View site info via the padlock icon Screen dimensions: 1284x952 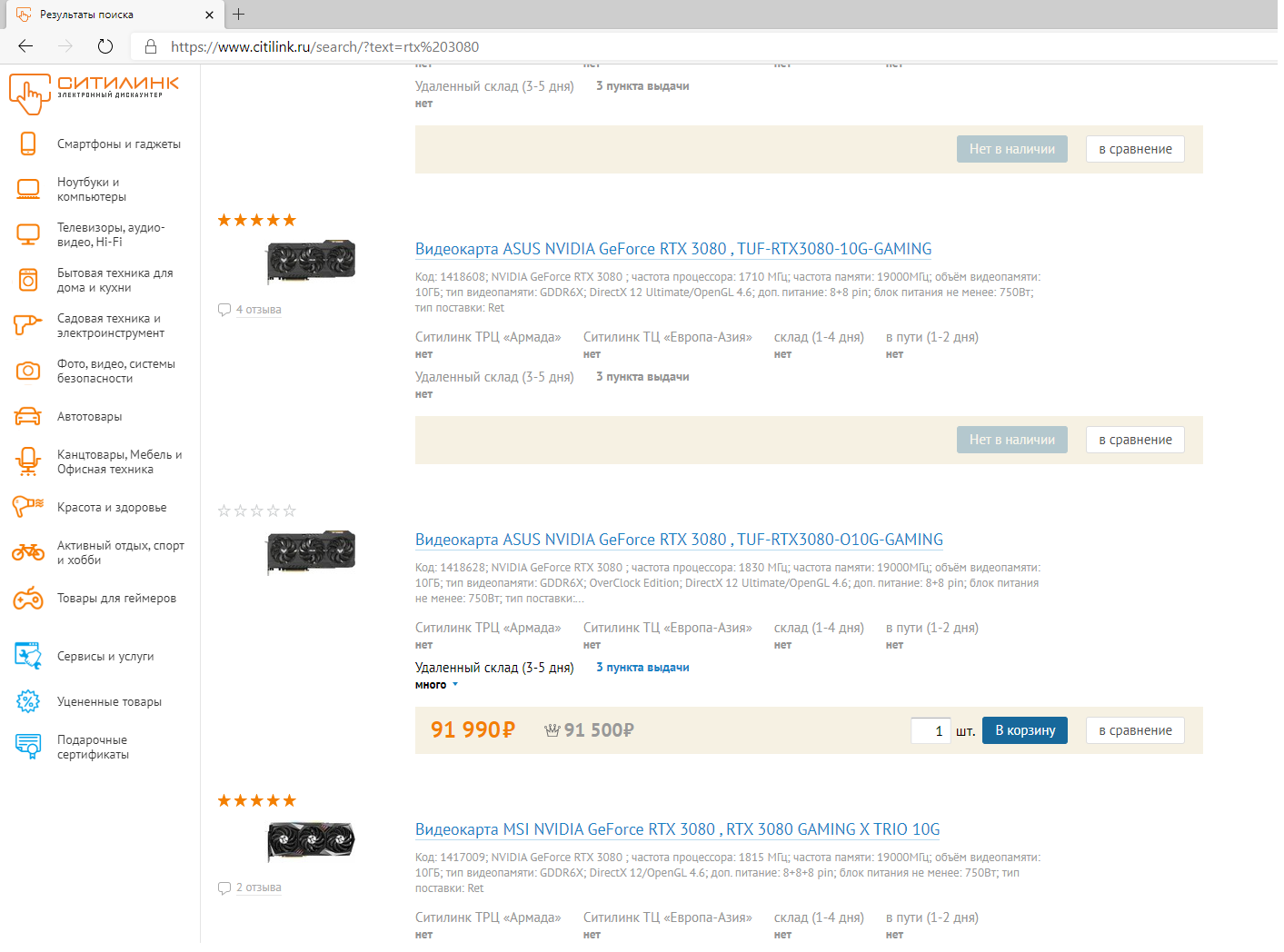[151, 46]
